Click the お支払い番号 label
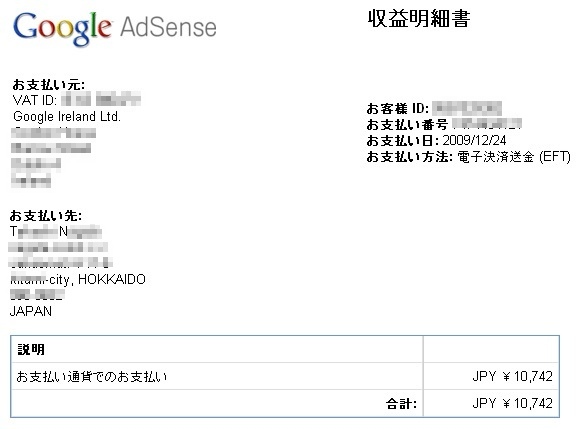The image size is (588, 429). point(407,124)
